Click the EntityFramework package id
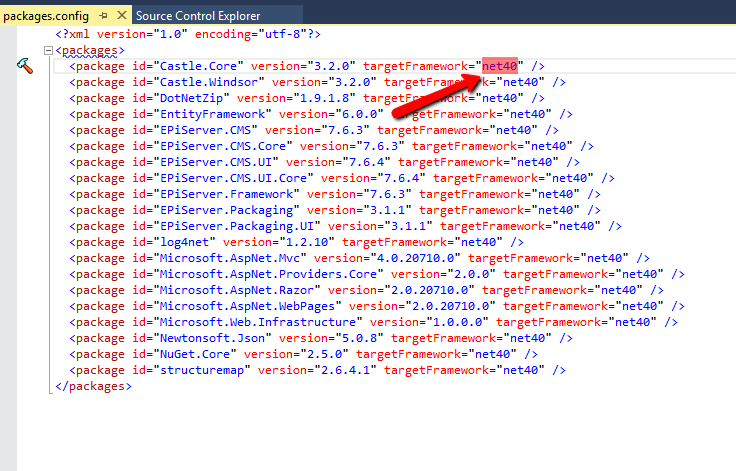736x471 pixels. click(213, 114)
